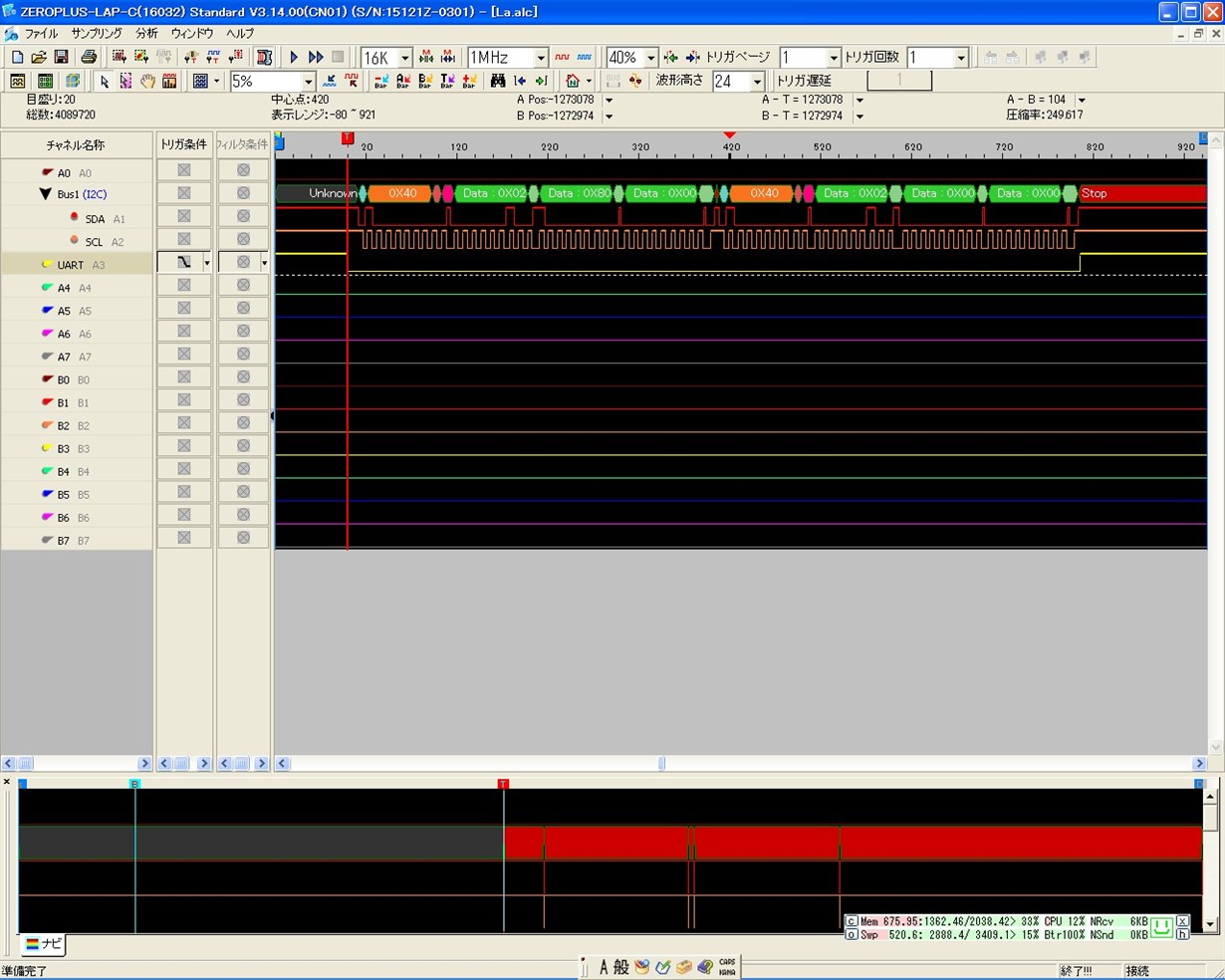Click the T Bar trigger cursor icon

446,81
